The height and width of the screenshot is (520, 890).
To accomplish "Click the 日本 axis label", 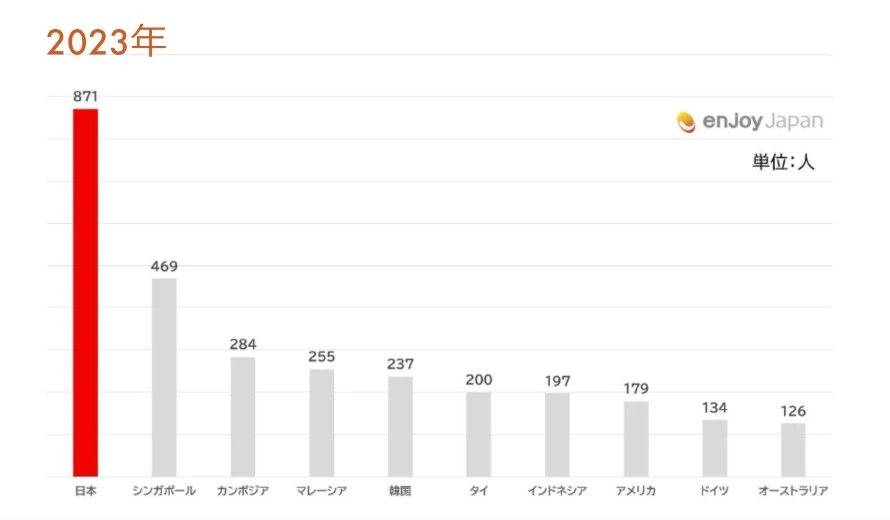I will point(85,491).
